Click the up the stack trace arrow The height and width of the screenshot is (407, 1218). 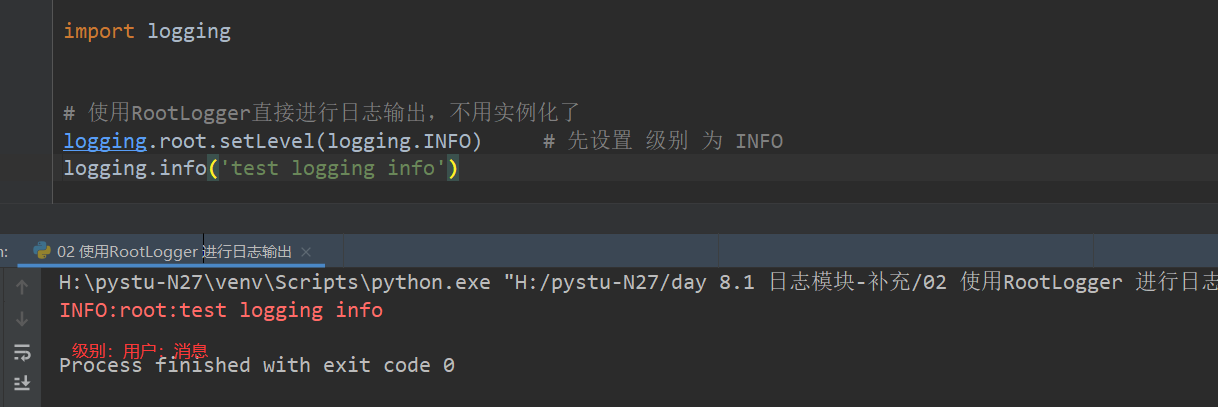(22, 288)
